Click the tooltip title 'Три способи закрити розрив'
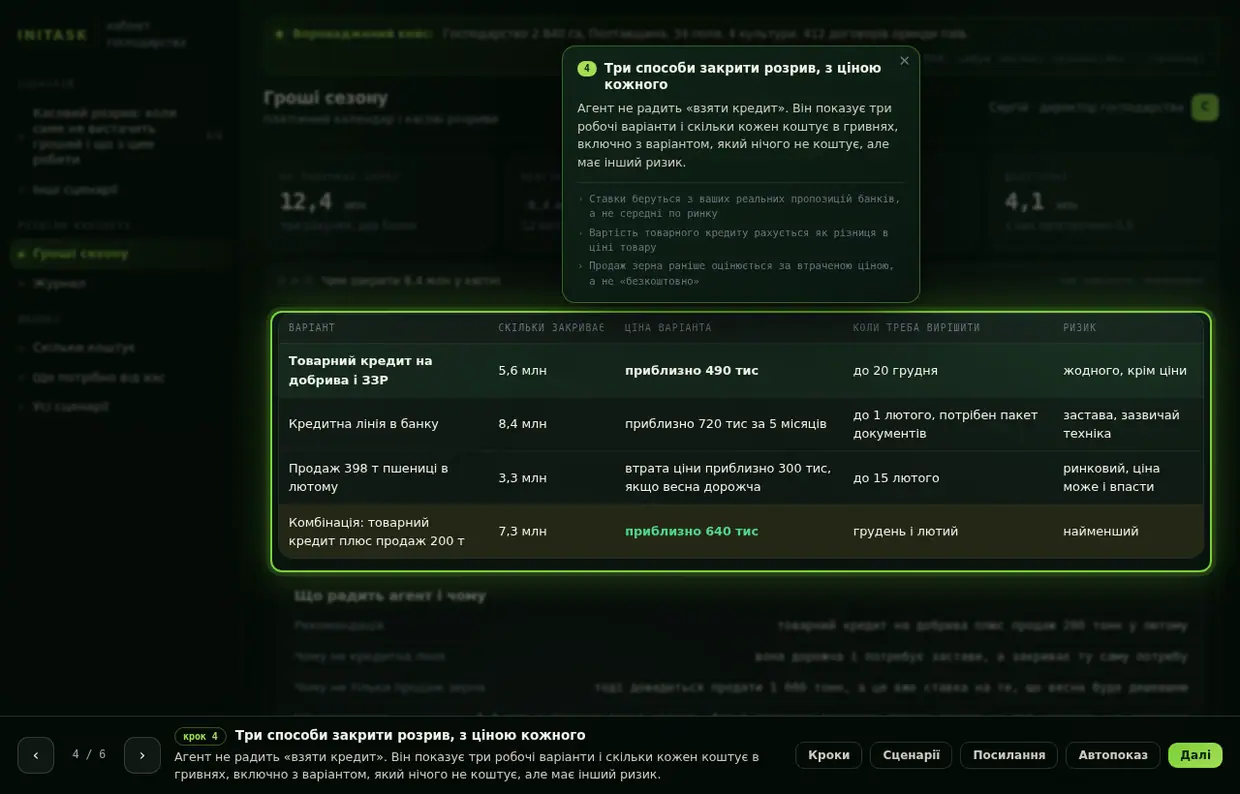 tap(742, 76)
